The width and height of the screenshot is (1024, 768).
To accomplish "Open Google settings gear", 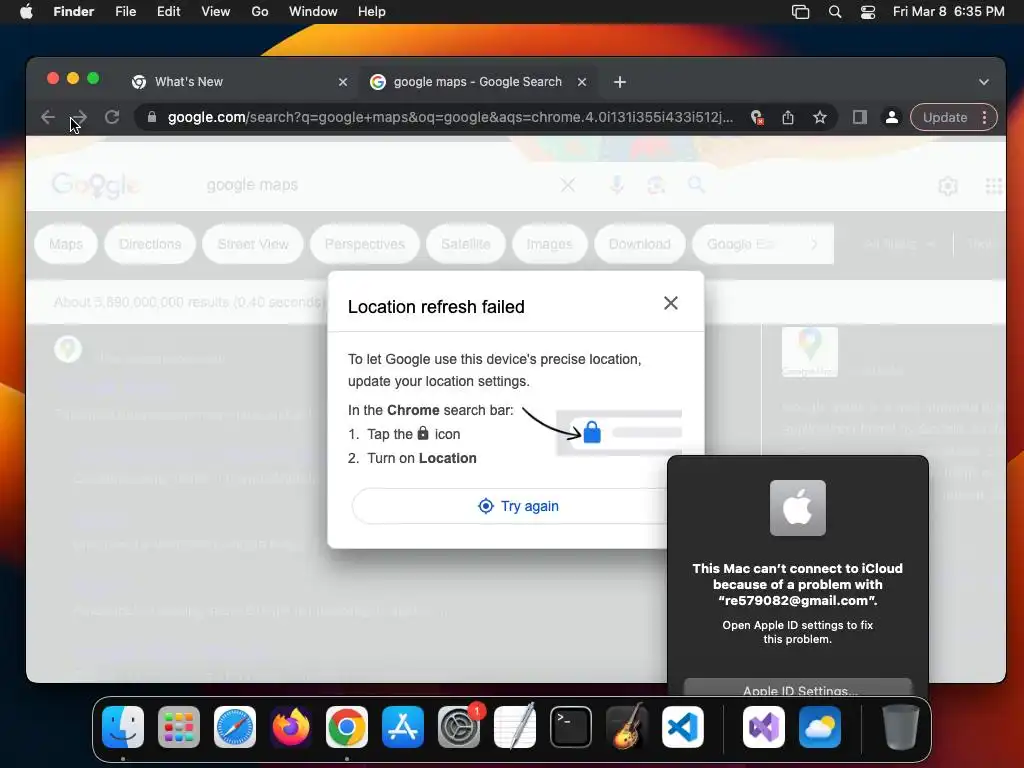I will point(948,187).
